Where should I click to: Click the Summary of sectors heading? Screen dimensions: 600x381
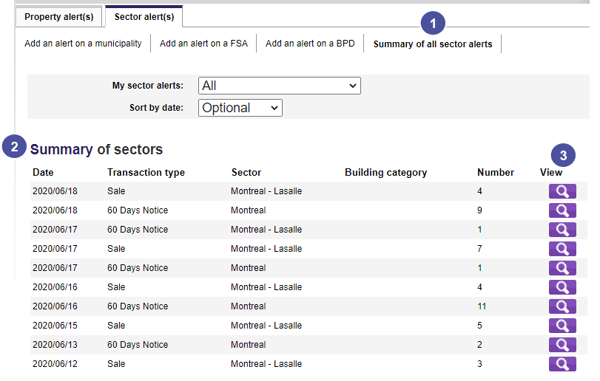tap(96, 149)
